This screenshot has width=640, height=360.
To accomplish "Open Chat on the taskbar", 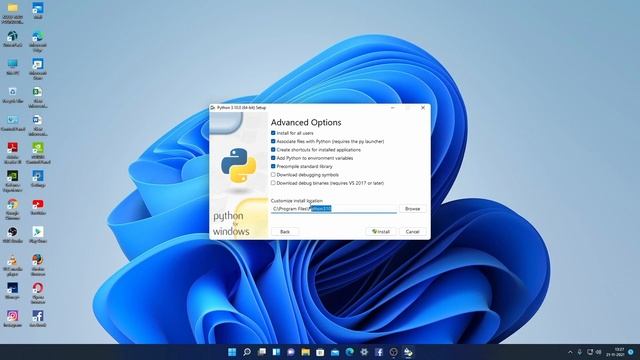I will click(x=291, y=352).
